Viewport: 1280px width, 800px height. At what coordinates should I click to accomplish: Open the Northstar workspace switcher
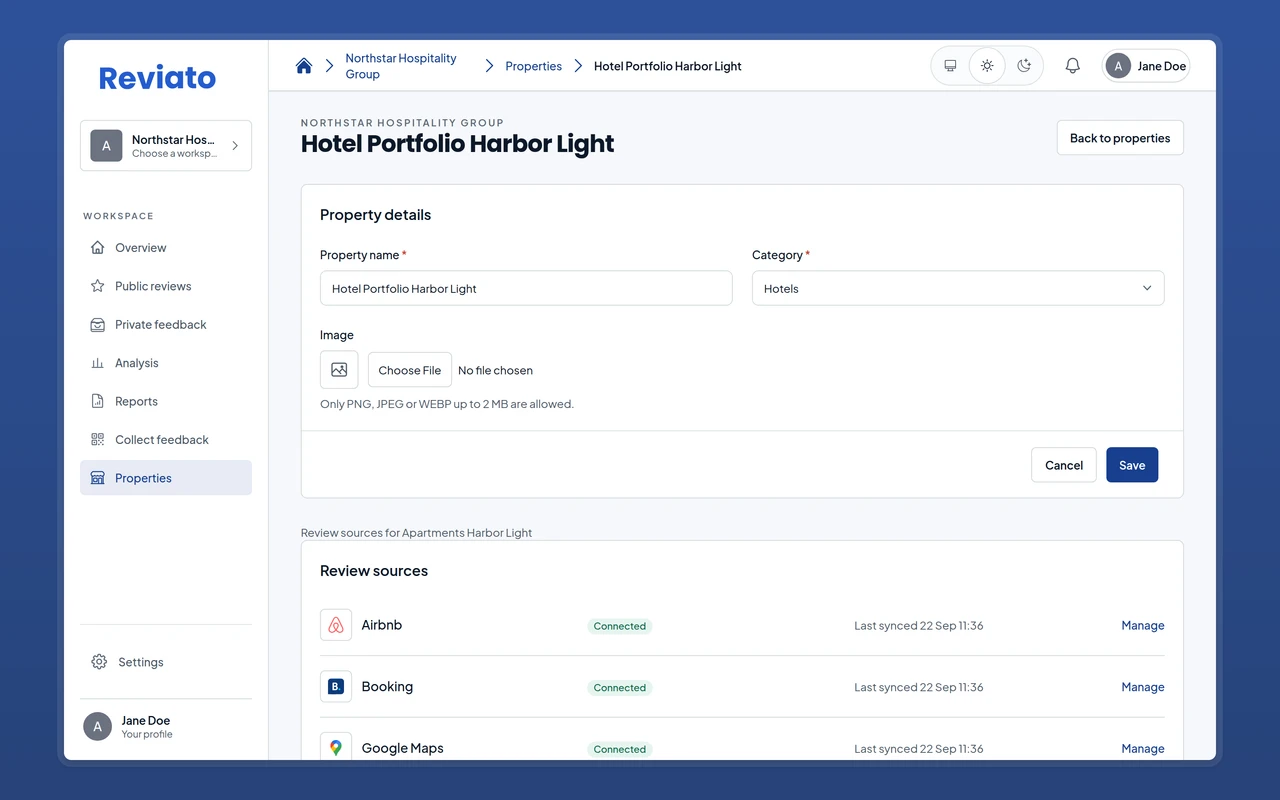(166, 146)
